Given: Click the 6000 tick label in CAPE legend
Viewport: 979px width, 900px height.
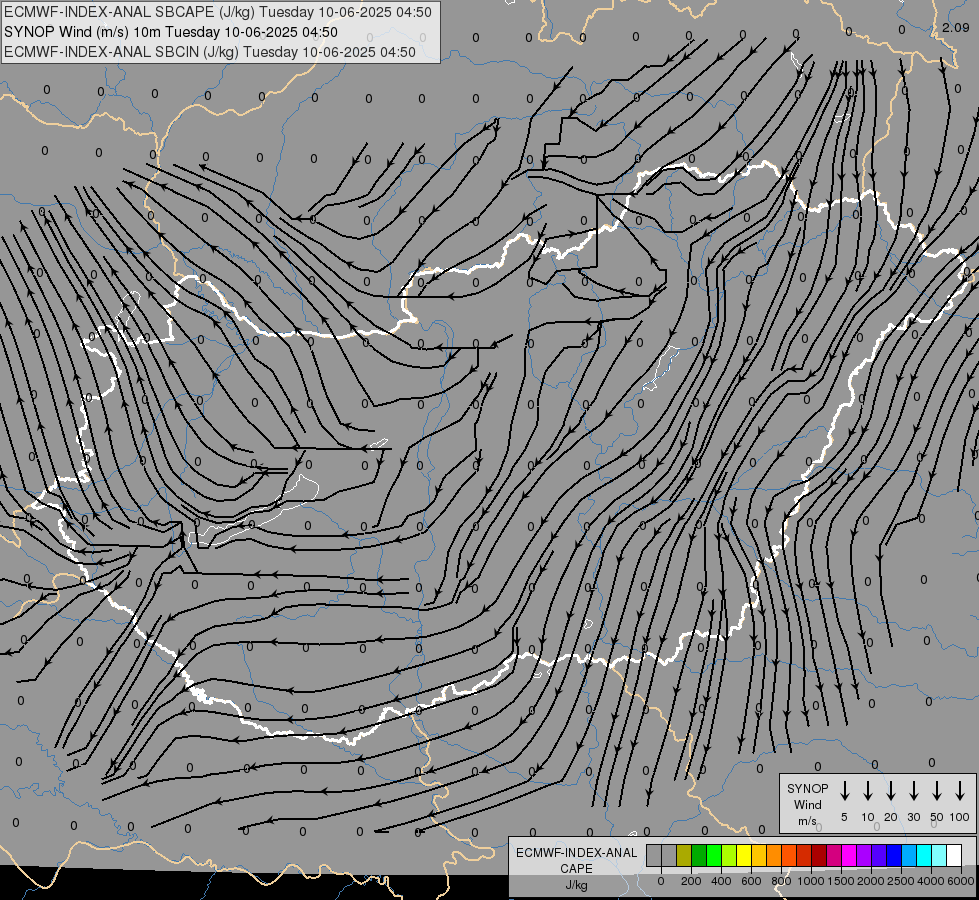Looking at the screenshot, I should click(961, 881).
